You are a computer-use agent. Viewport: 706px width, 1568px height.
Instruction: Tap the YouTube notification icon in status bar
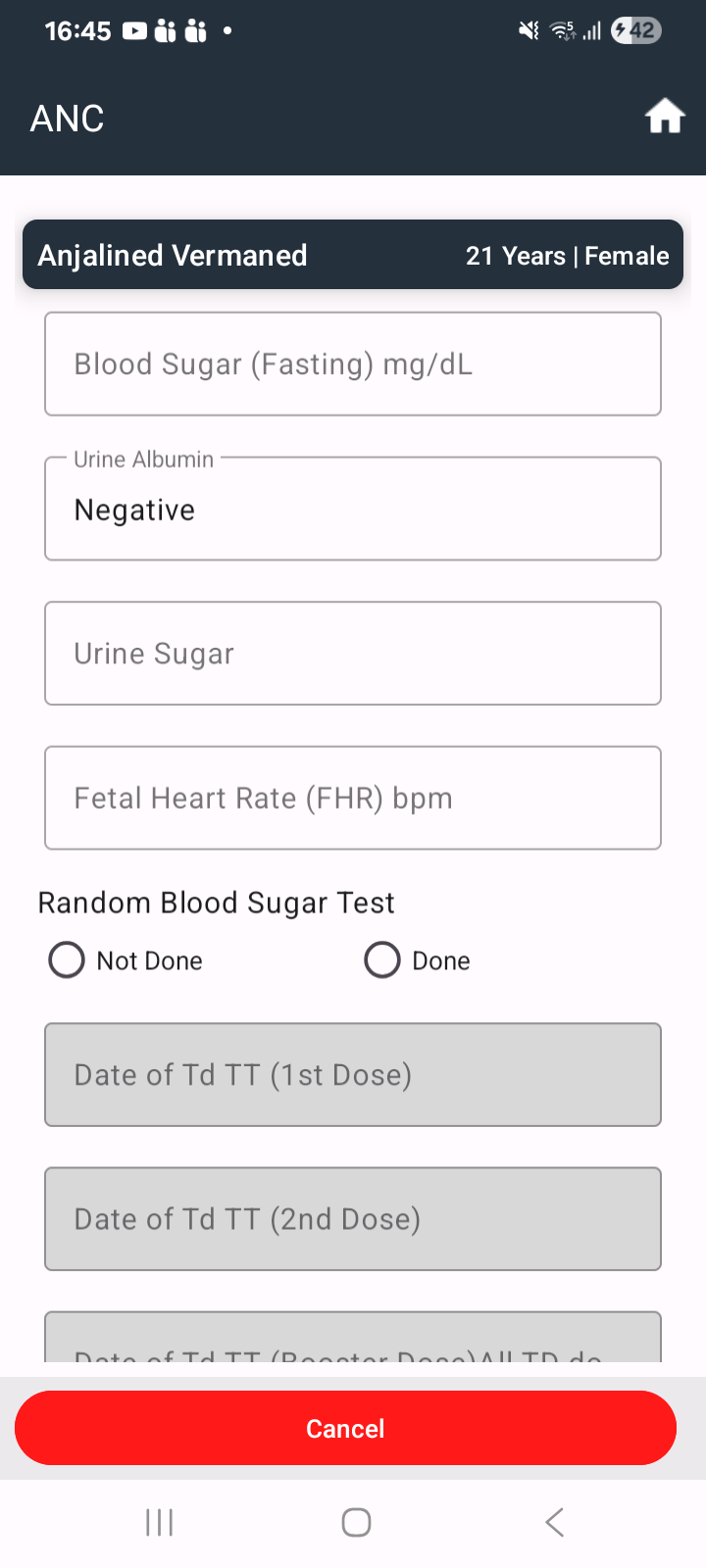pyautogui.click(x=134, y=31)
